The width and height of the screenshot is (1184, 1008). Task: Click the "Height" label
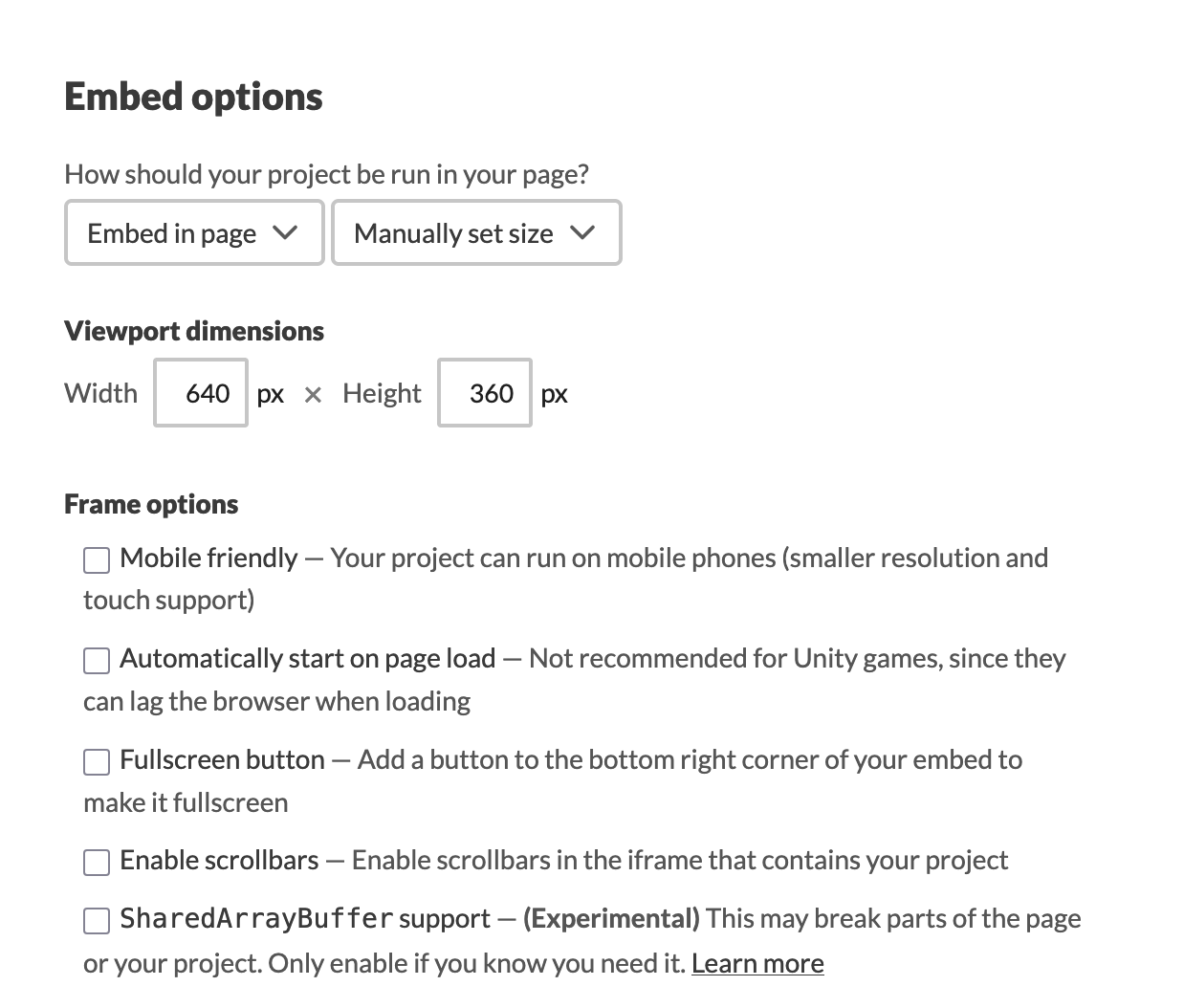(382, 393)
